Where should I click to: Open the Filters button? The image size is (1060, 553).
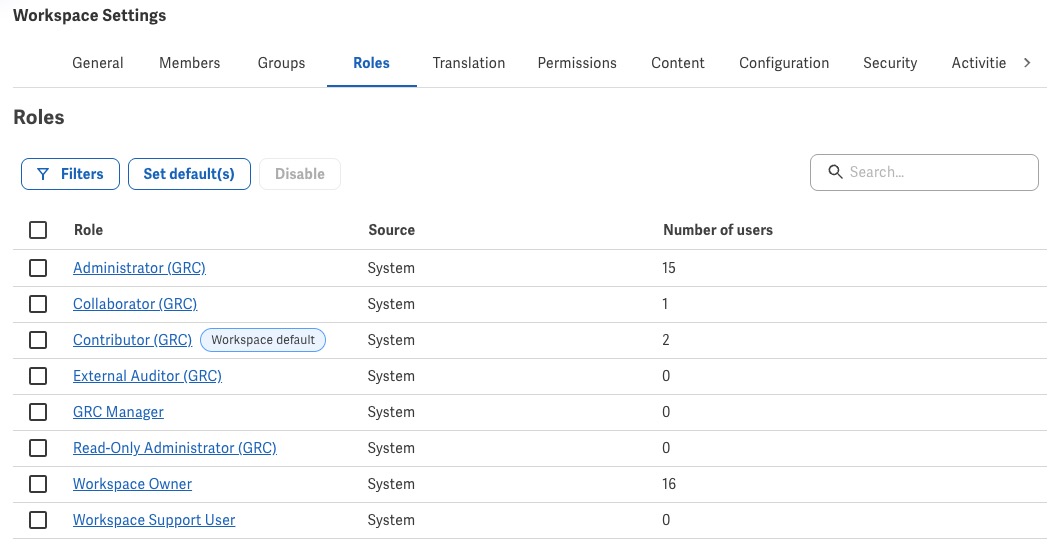70,174
